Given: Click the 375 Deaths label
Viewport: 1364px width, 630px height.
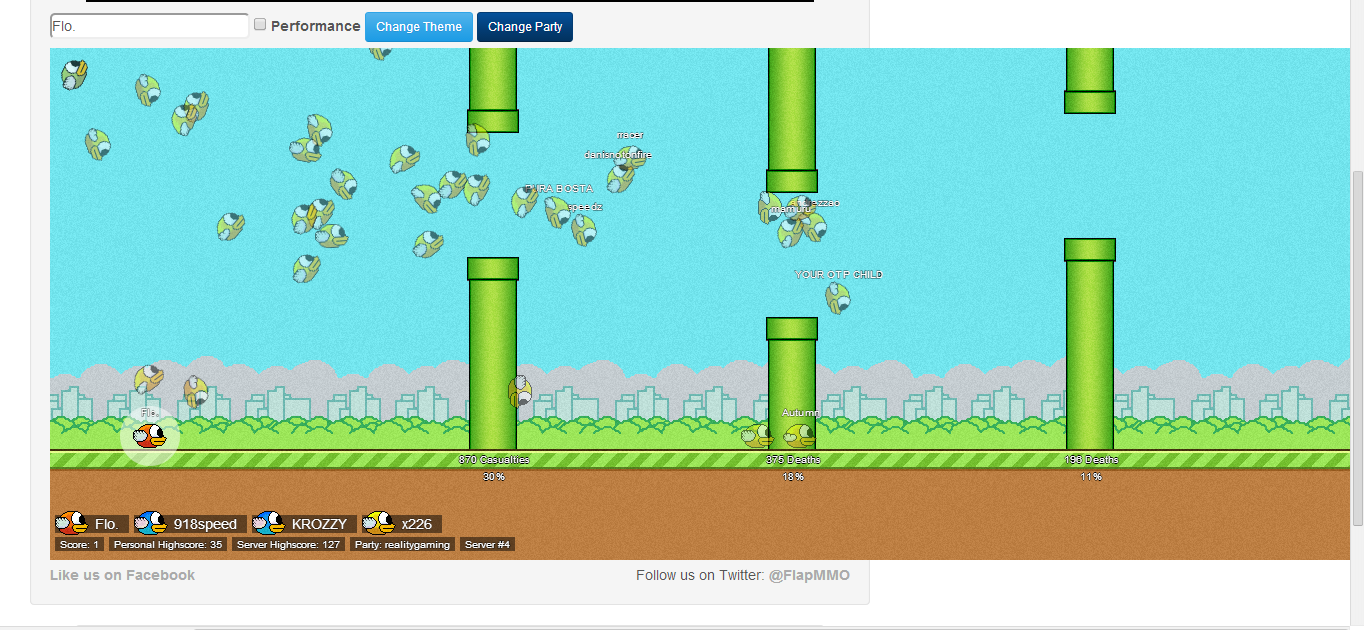Looking at the screenshot, I should pyautogui.click(x=793, y=460).
